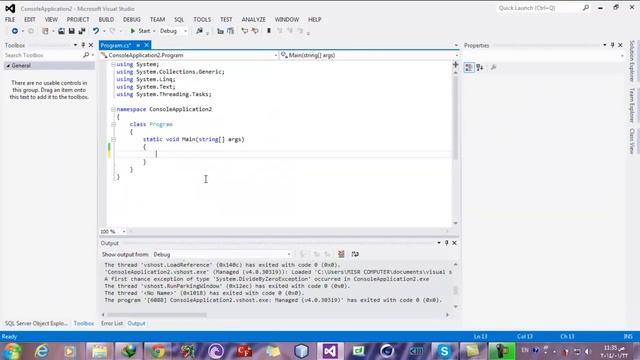The height and width of the screenshot is (360, 640).
Task: Open the BUILD menu
Action: [106, 20]
